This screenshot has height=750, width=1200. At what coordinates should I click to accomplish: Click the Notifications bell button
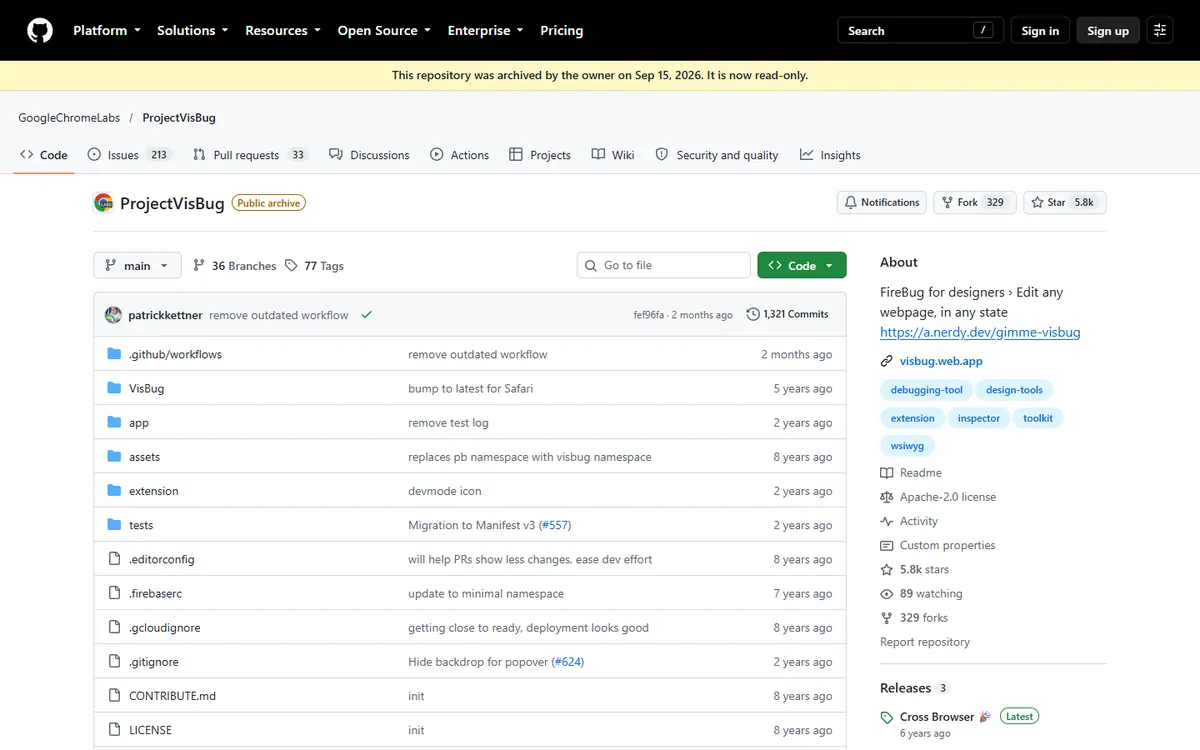[881, 202]
